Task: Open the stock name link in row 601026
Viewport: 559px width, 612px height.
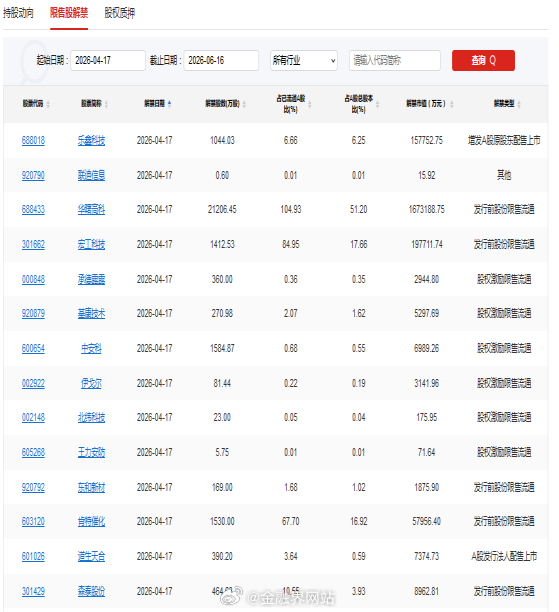Action: click(91, 556)
